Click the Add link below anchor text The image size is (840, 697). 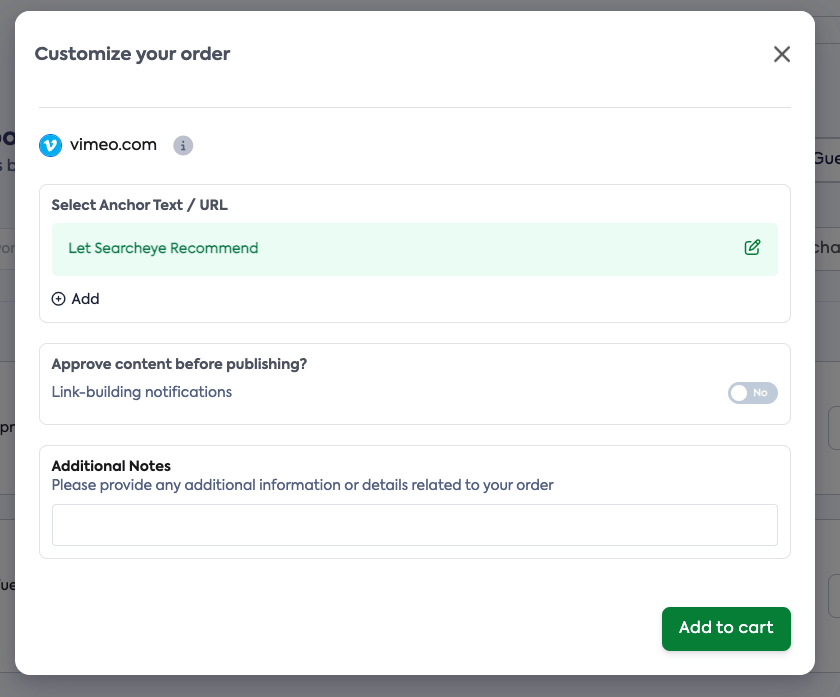[87, 298]
